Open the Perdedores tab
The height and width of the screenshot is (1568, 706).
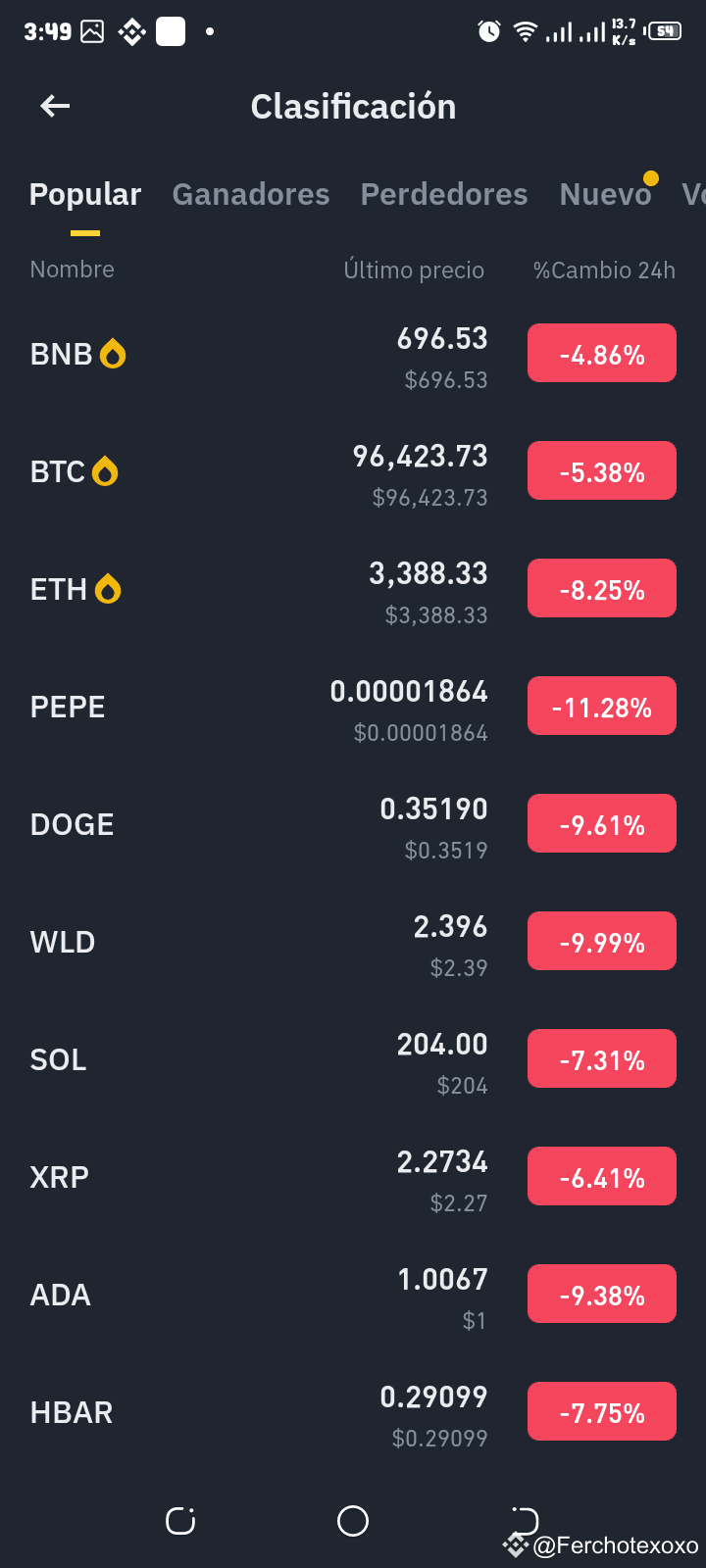444,194
